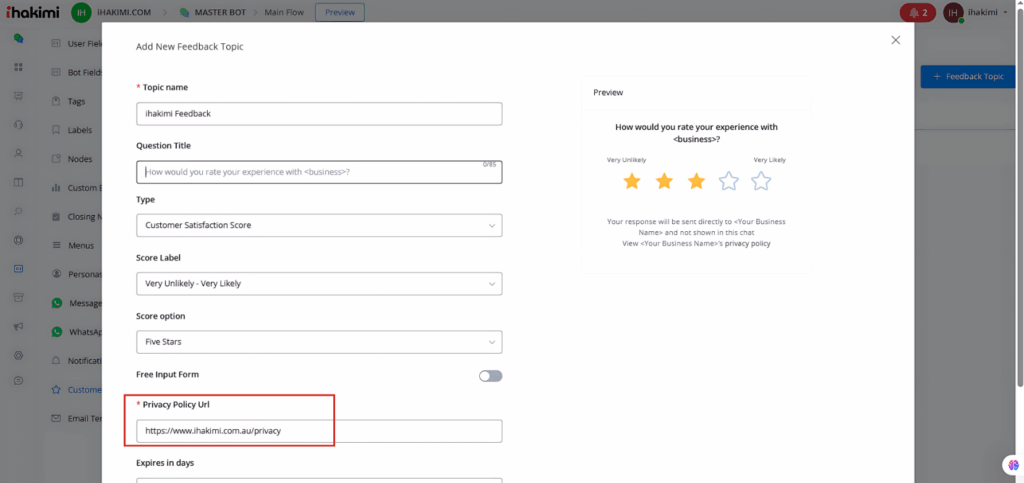Click the Privacy Policy Url text field

tap(319, 431)
